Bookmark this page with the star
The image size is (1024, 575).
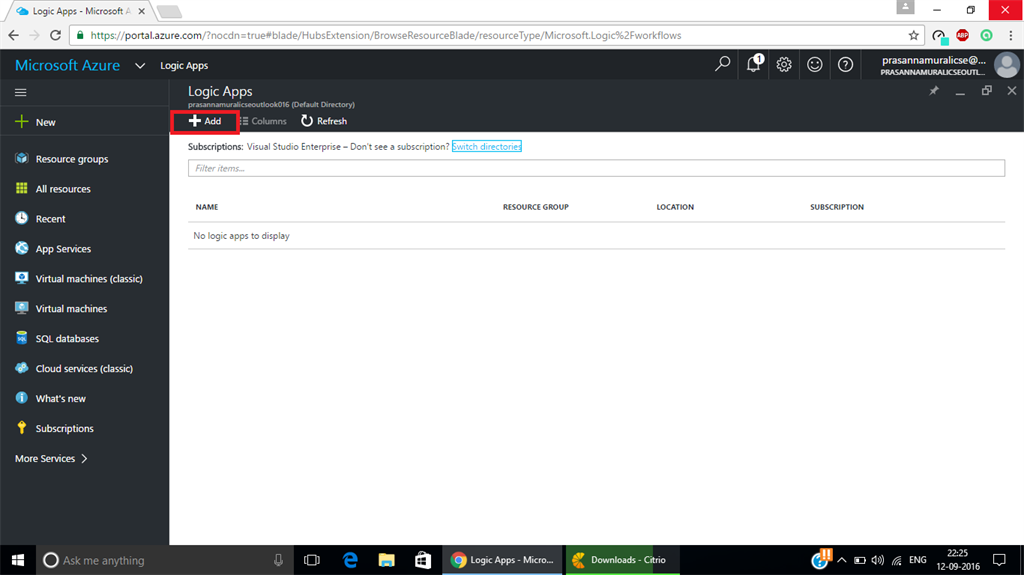point(913,35)
